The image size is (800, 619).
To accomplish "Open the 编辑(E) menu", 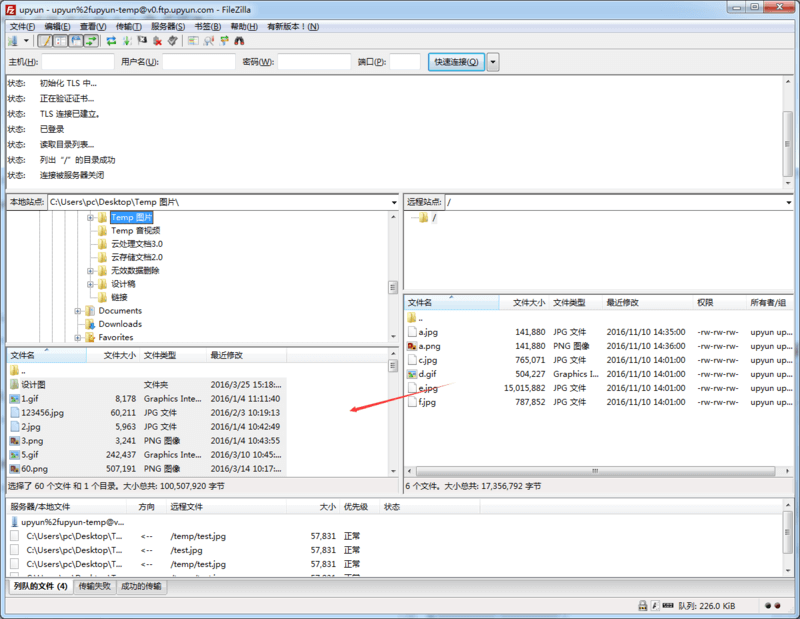I will (x=57, y=27).
